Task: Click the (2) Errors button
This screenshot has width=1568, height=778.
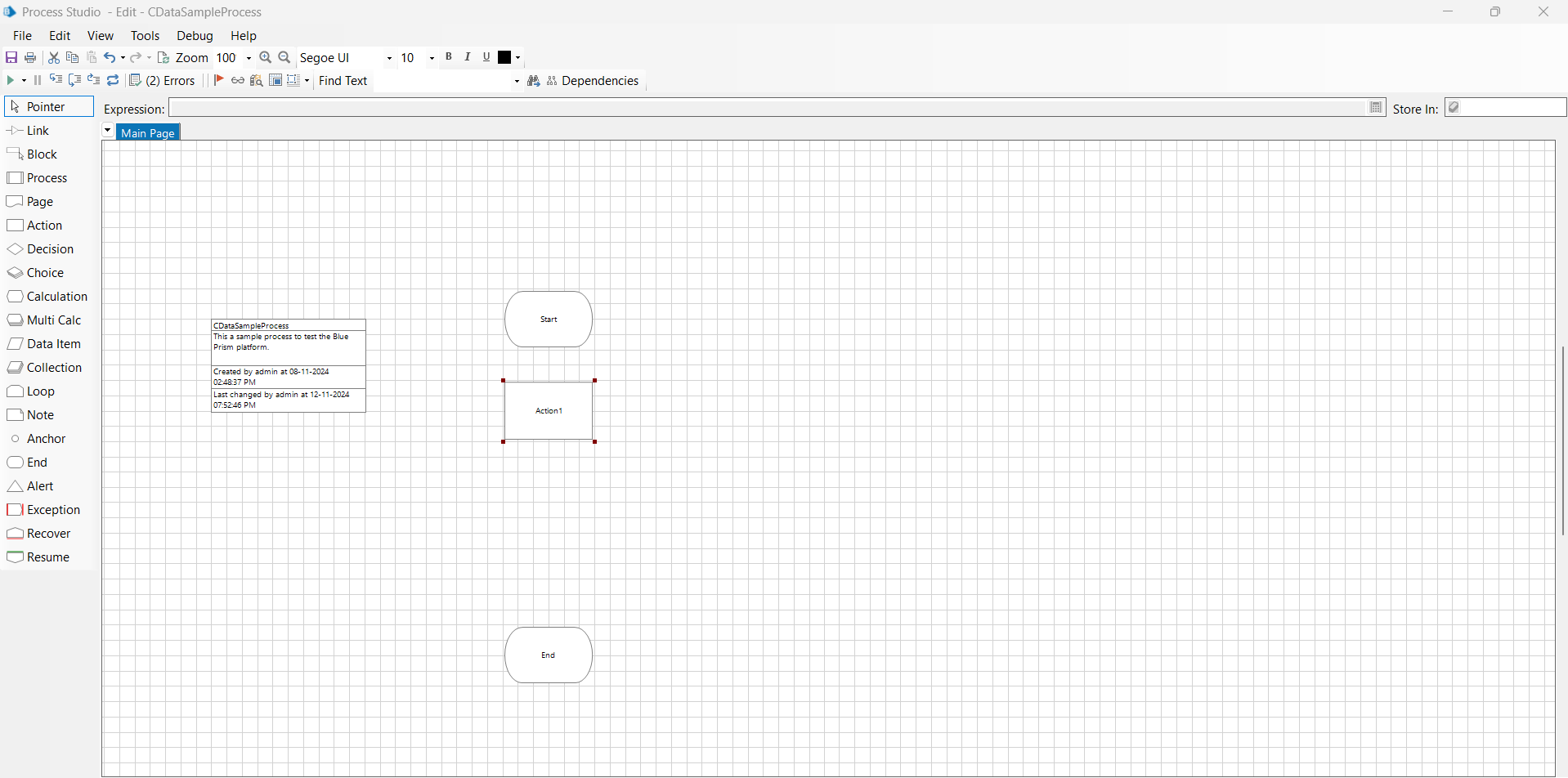Action: pos(163,80)
